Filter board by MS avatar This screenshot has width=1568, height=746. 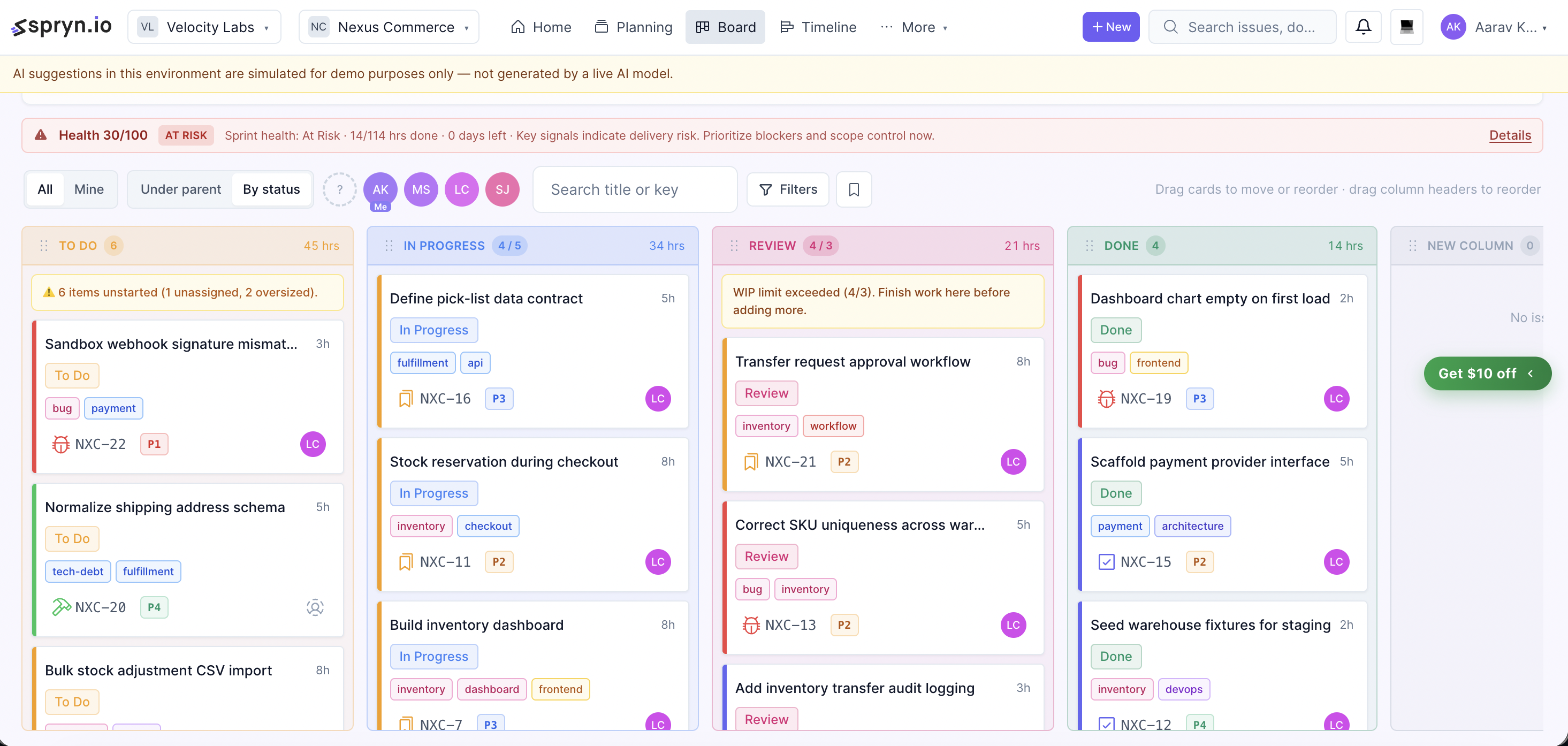pos(421,189)
